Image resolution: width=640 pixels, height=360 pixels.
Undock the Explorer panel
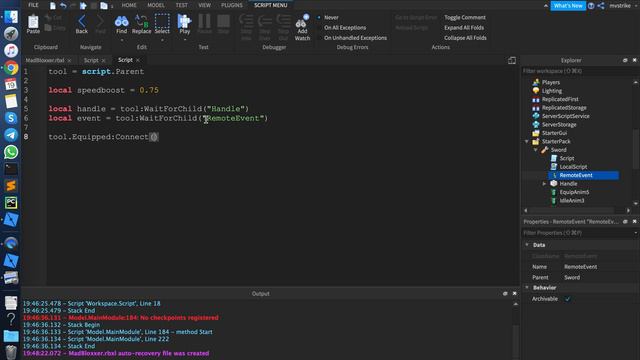pos(625,60)
